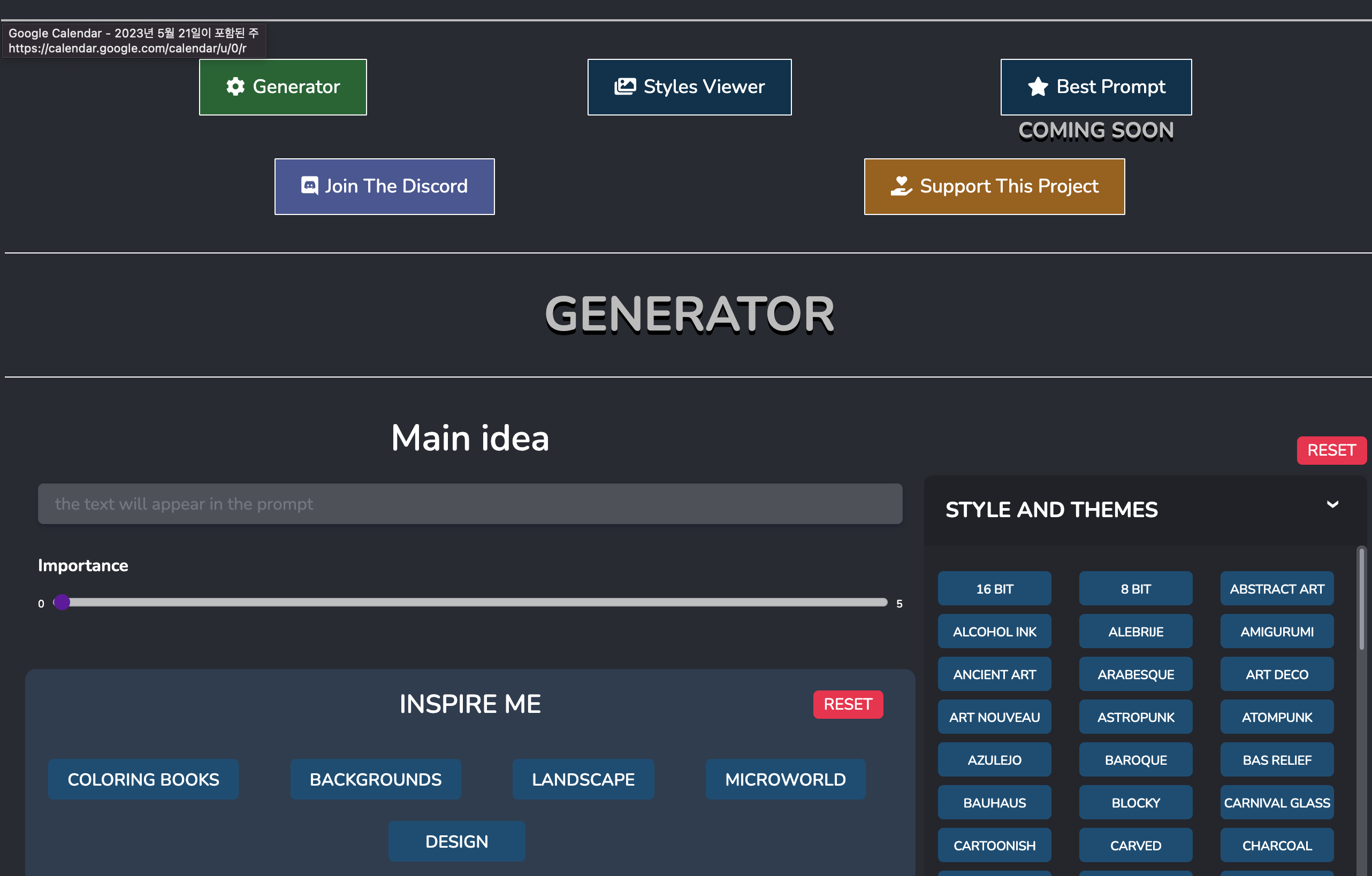
Task: Select the ART DECO style tag
Action: [x=1276, y=674]
